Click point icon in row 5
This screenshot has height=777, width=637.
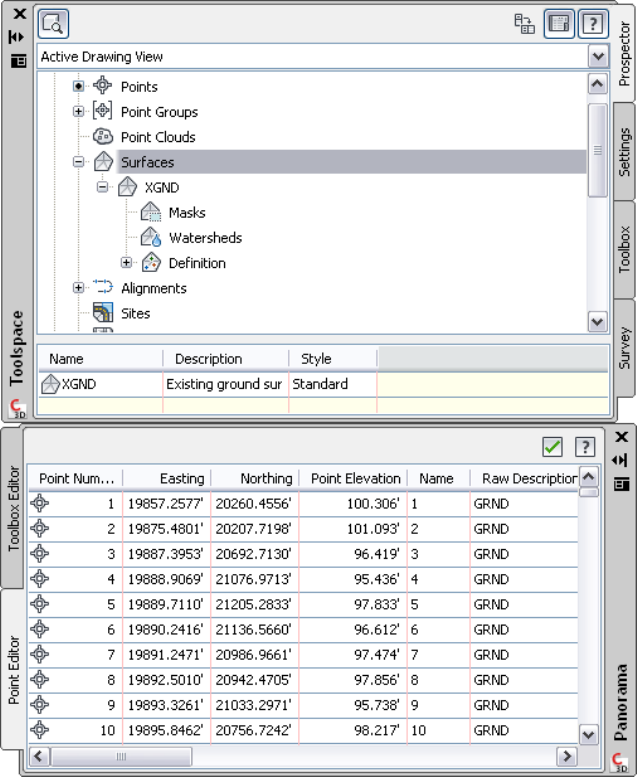(40, 604)
